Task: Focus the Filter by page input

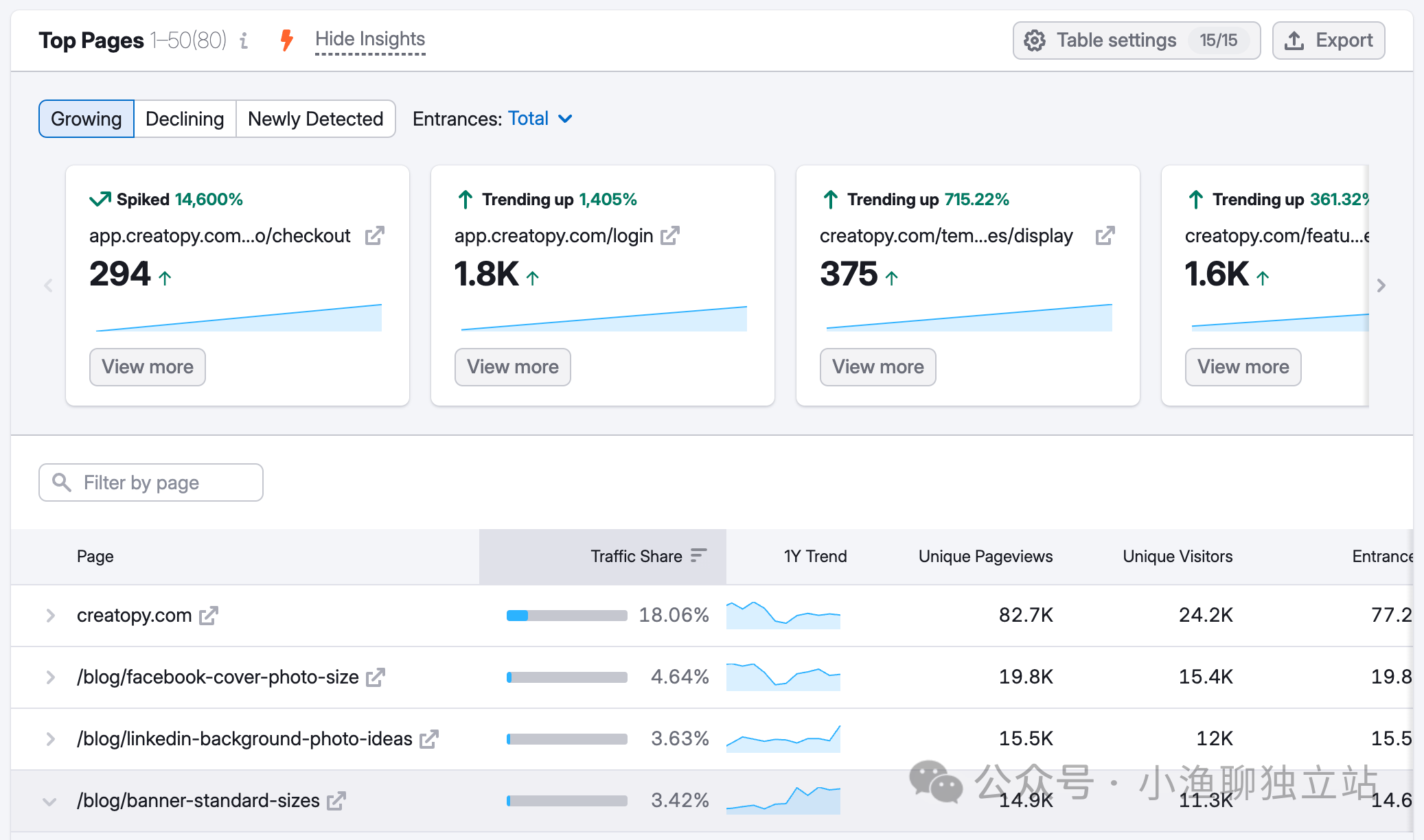Action: pos(151,482)
